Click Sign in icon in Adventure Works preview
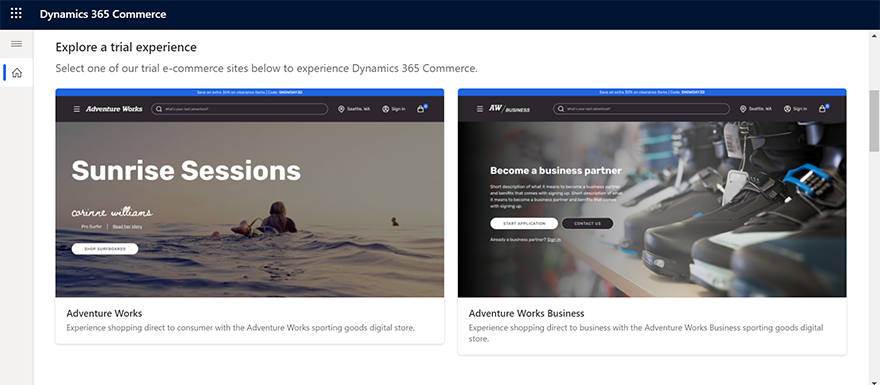The image size is (880, 385). (x=386, y=109)
